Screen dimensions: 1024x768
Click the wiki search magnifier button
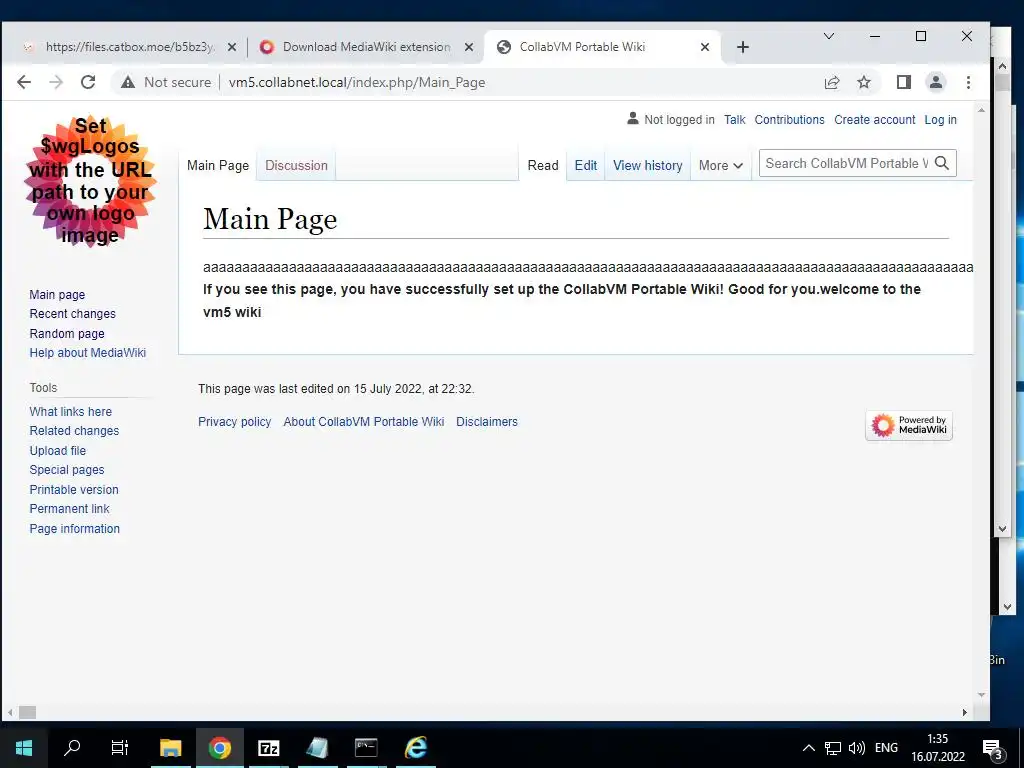942,163
